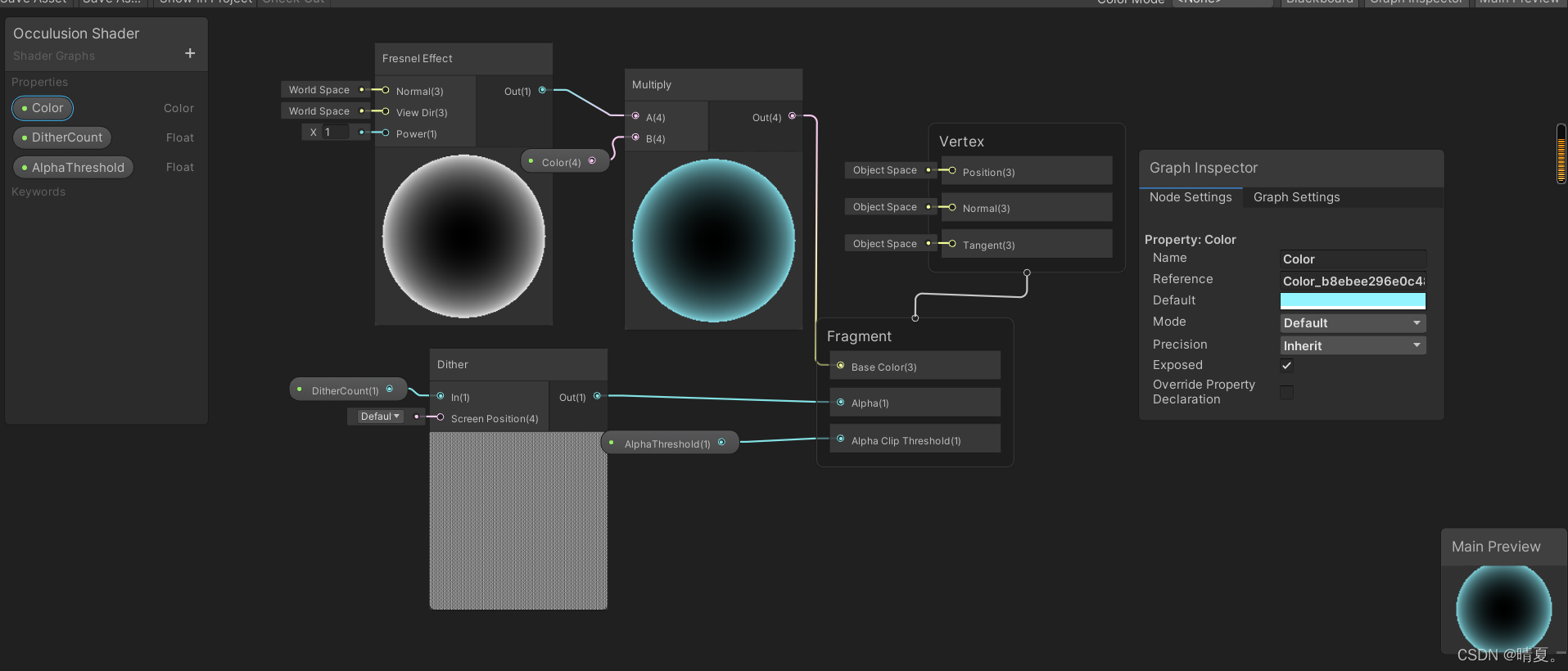Open World Space dropdown for View Dir(3)
Image resolution: width=1568 pixels, height=671 pixels.
[319, 111]
